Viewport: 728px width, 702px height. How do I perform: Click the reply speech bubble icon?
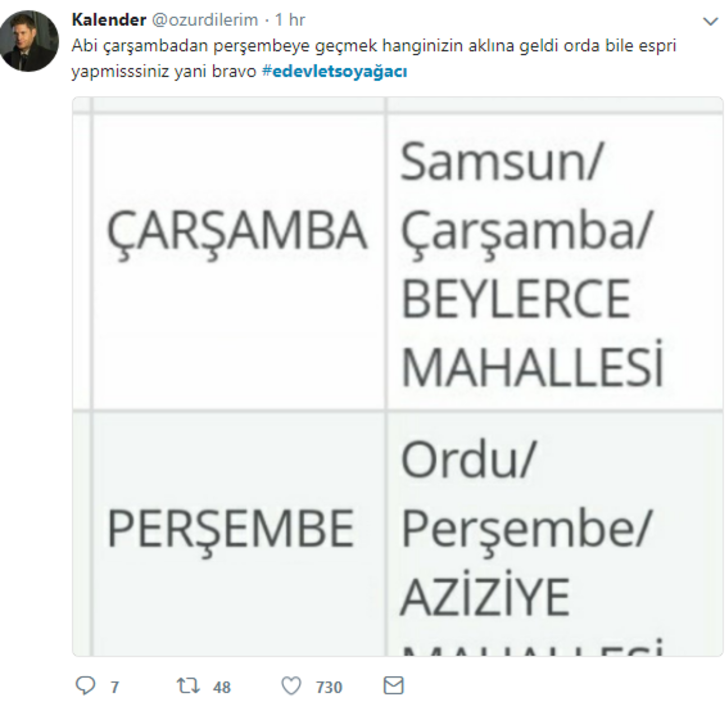(x=86, y=686)
